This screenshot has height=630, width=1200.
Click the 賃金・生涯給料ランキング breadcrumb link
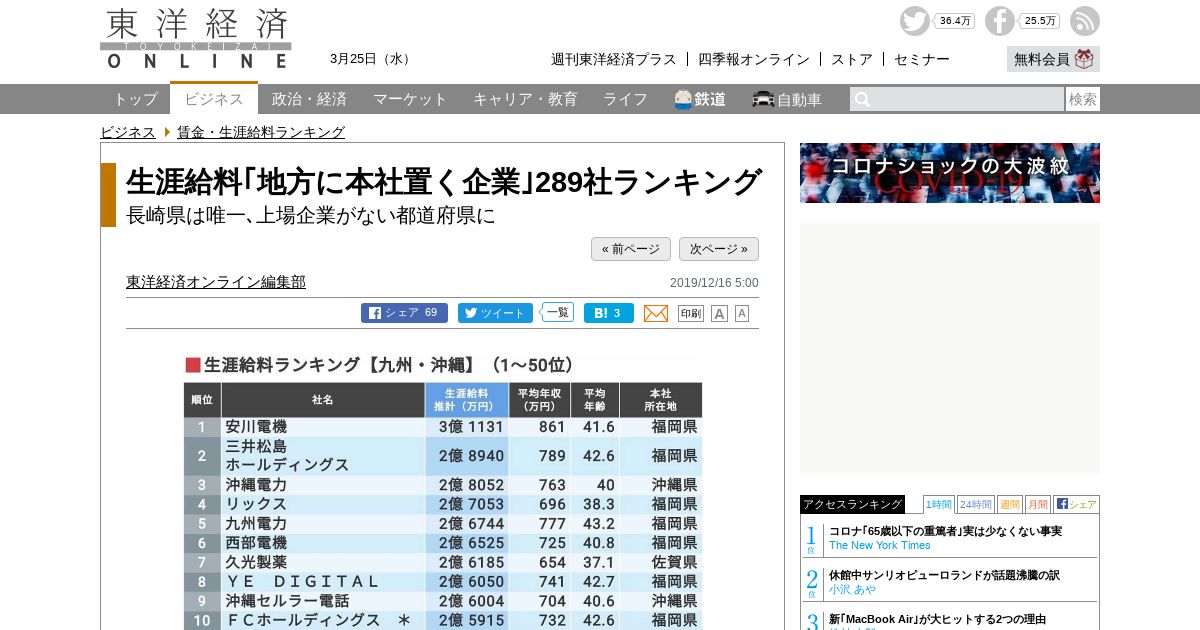pos(261,132)
